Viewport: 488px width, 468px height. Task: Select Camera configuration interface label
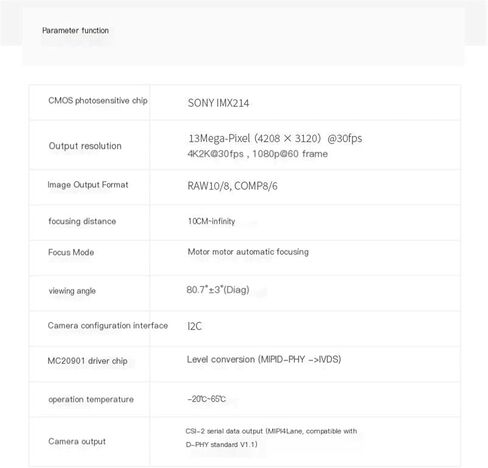[108, 326]
